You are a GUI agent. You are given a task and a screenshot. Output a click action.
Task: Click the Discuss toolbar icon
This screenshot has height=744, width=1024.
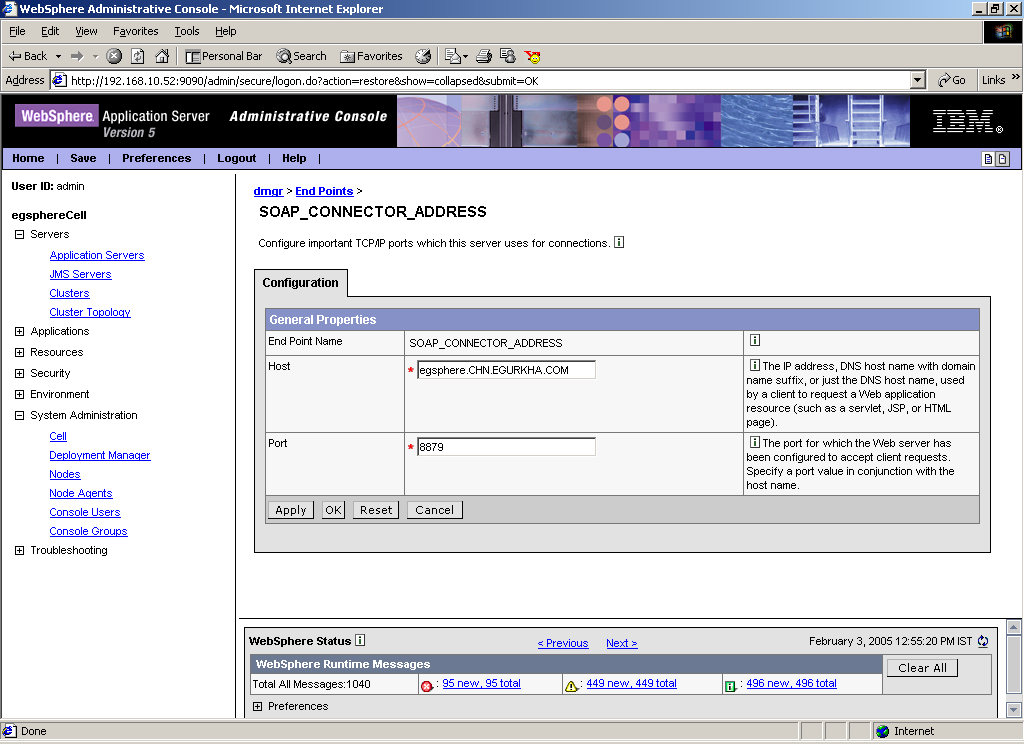point(507,56)
